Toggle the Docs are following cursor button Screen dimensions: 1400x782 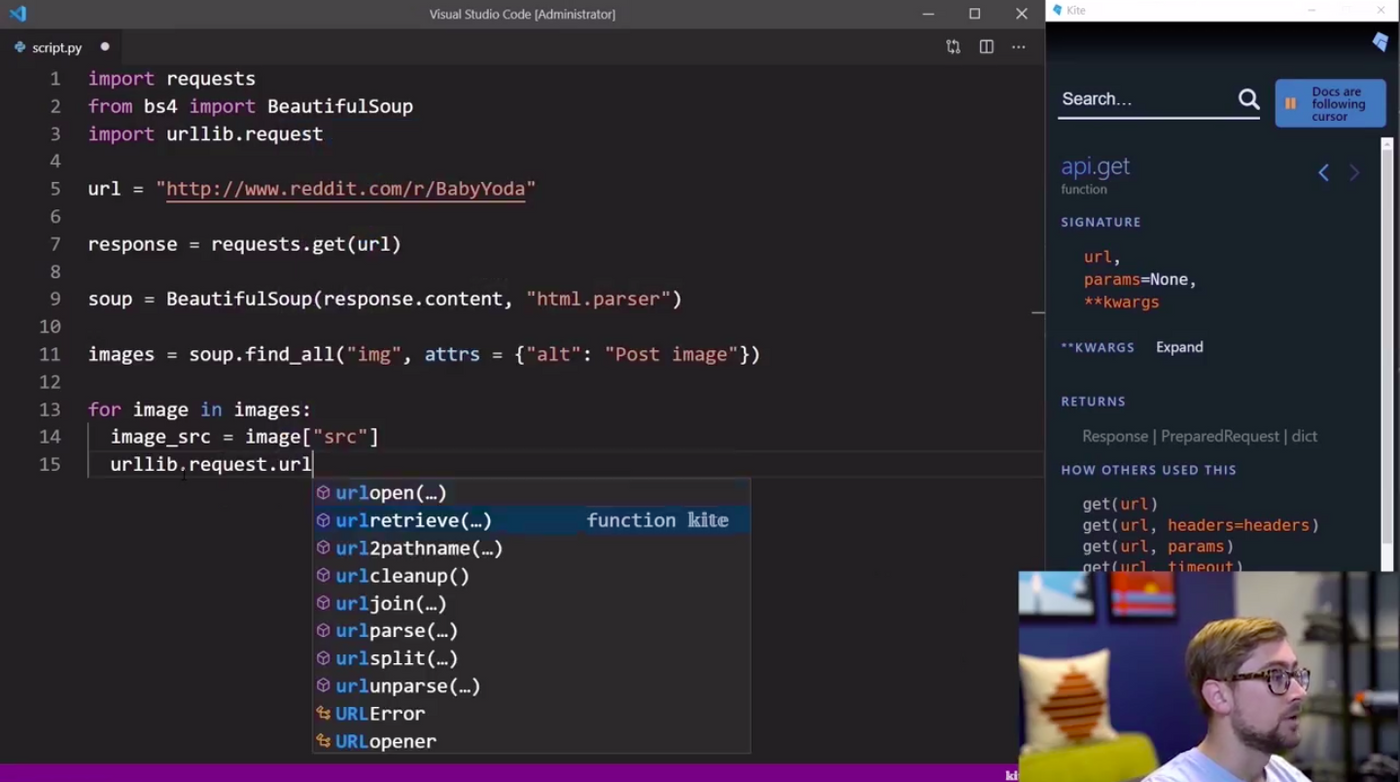[1329, 104]
